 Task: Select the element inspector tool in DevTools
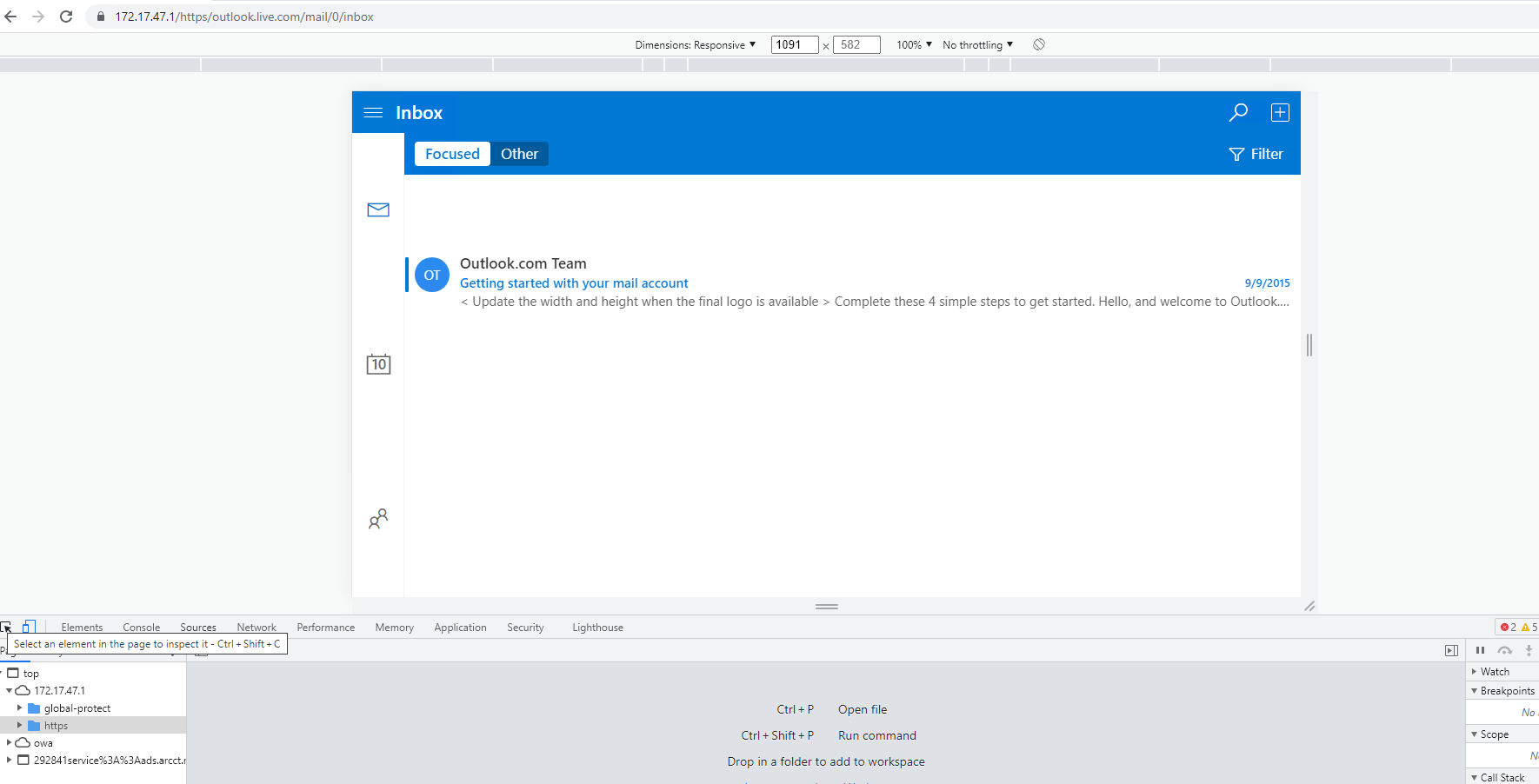click(7, 627)
